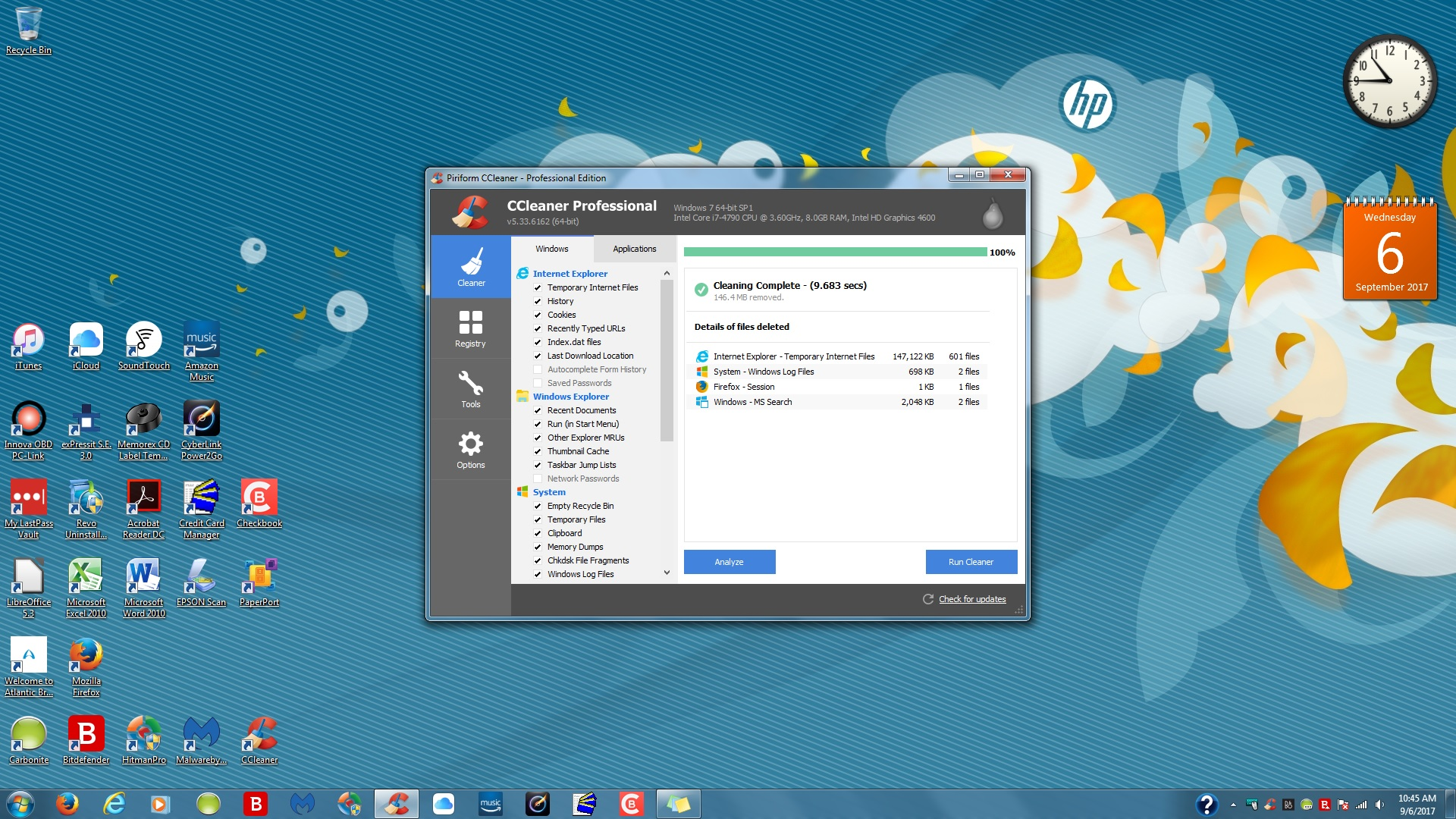The image size is (1456, 819).
Task: Switch to the Windows tab
Action: (551, 249)
